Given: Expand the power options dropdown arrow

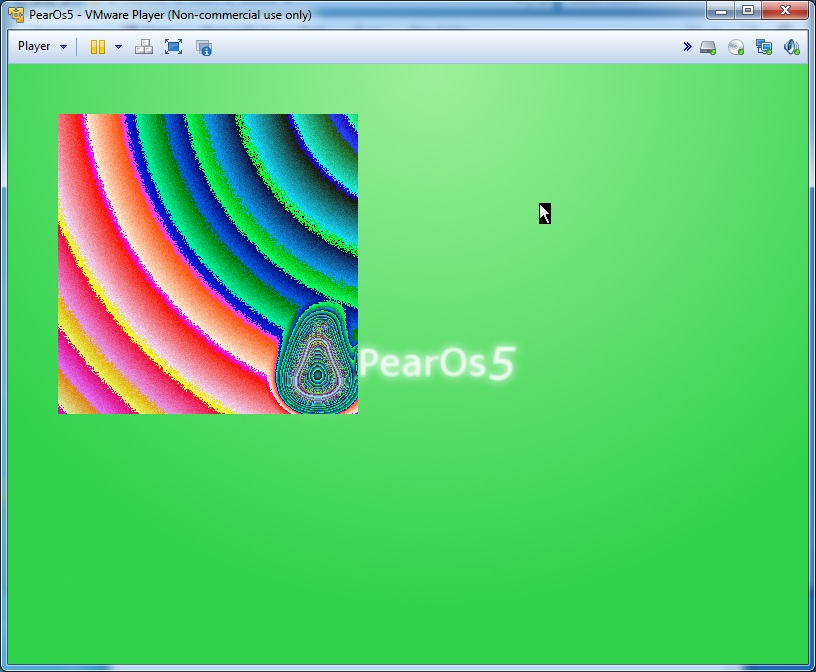Looking at the screenshot, I should (118, 47).
